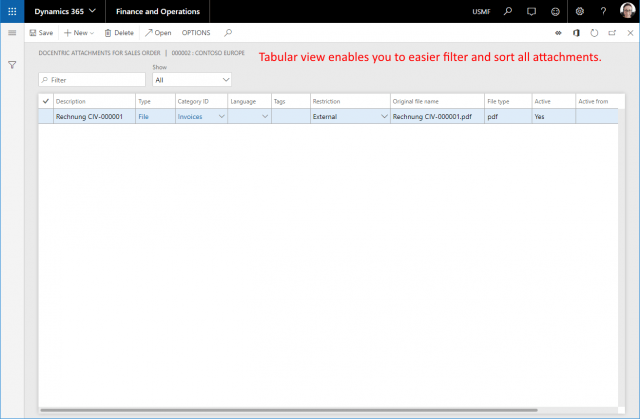This screenshot has width=640, height=419.
Task: Expand the Category ID Invoices dropdown
Action: (x=220, y=117)
